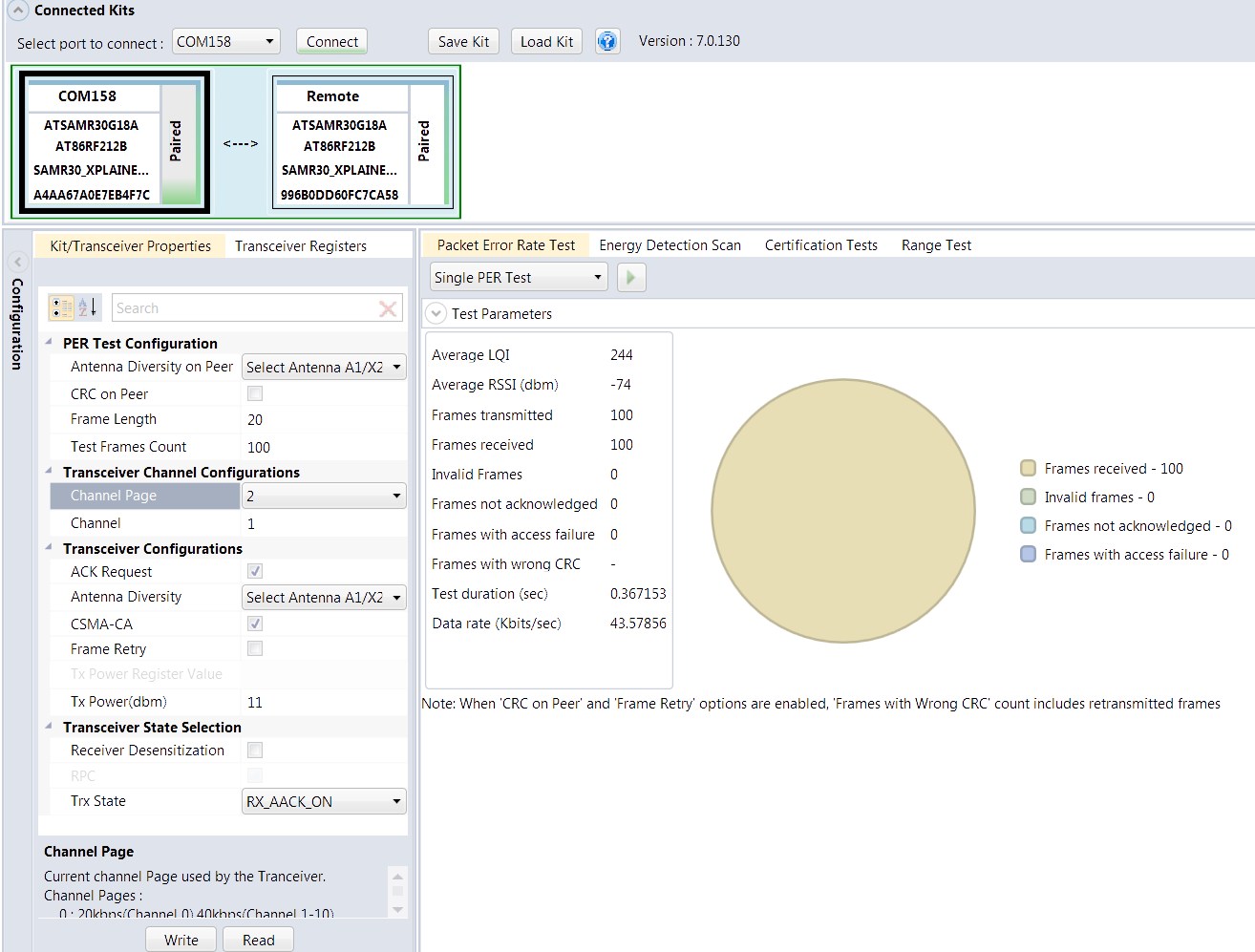Open the Channel Page dropdown

point(324,496)
